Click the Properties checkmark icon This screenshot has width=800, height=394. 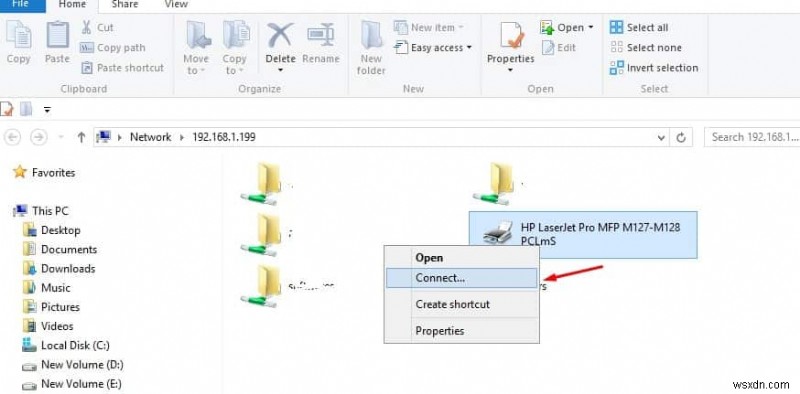pos(511,36)
